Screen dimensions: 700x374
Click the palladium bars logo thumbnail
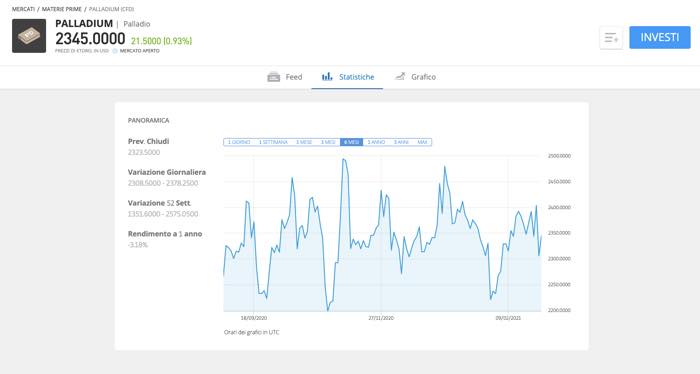(29, 36)
